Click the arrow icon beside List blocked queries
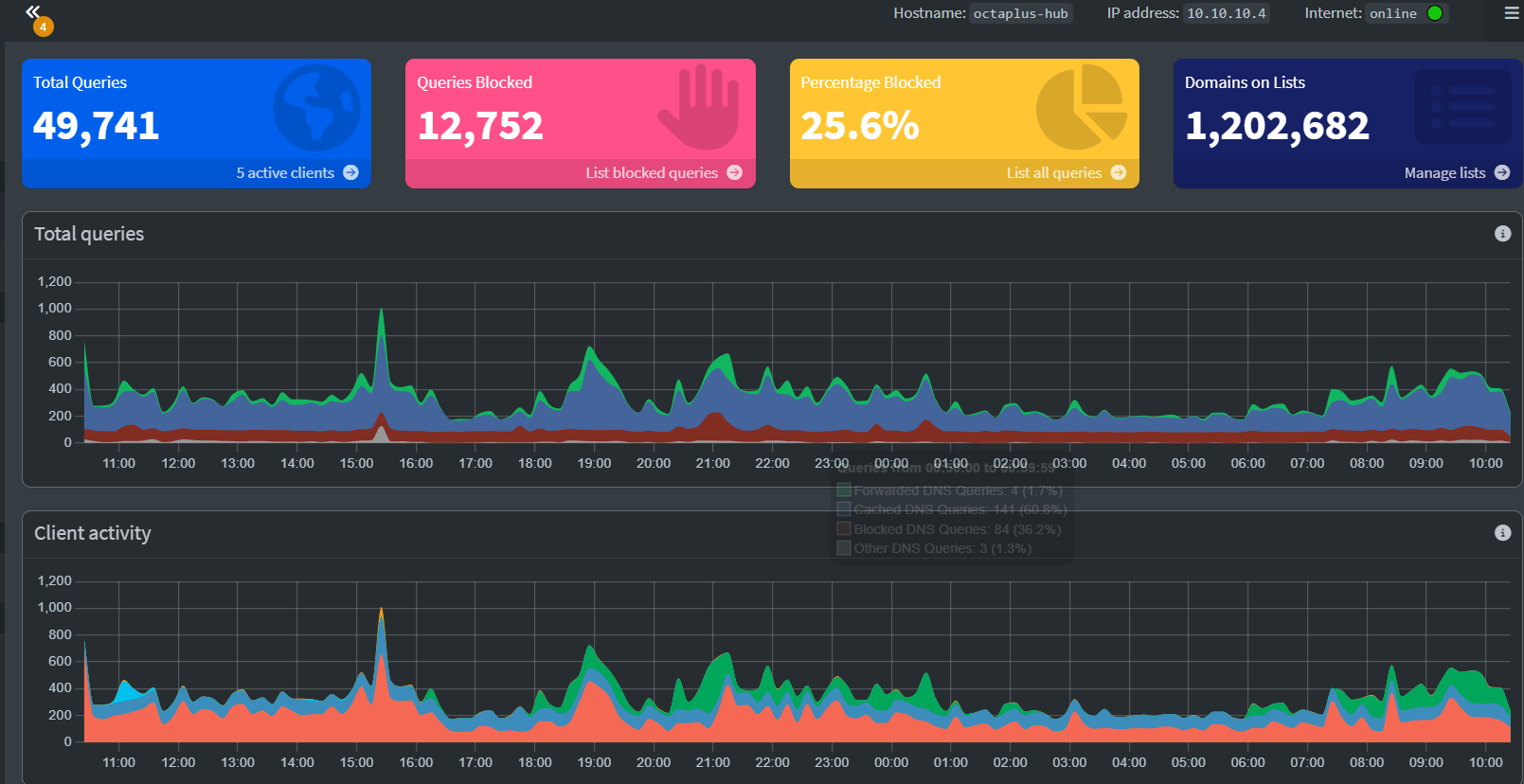This screenshot has height=784, width=1524. [735, 172]
